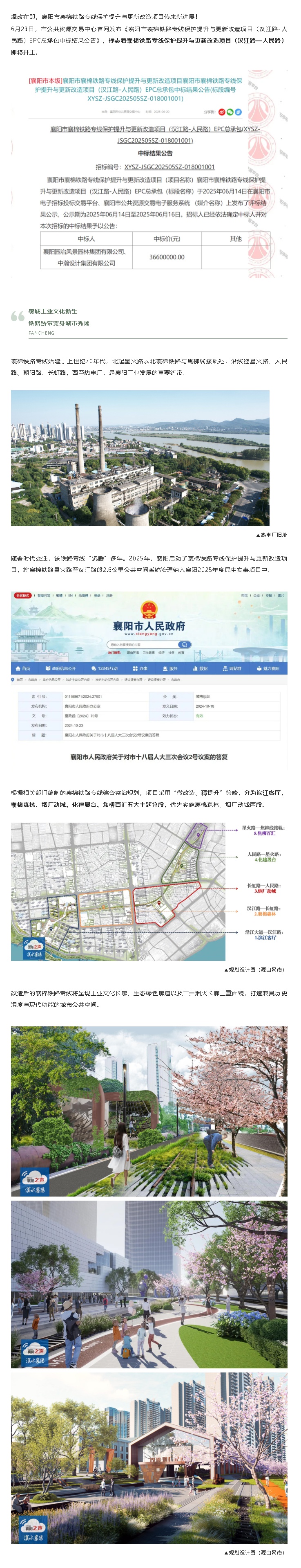This screenshot has height=1568, width=301.
Task: Click the 4.化建展台 map legend label
Action: [x=265, y=860]
